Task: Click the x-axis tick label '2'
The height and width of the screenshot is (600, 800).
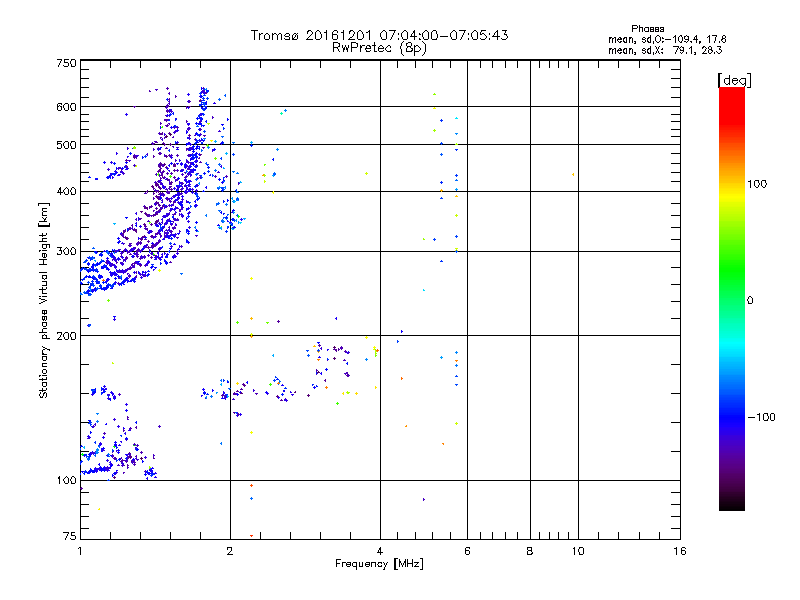Action: (230, 551)
